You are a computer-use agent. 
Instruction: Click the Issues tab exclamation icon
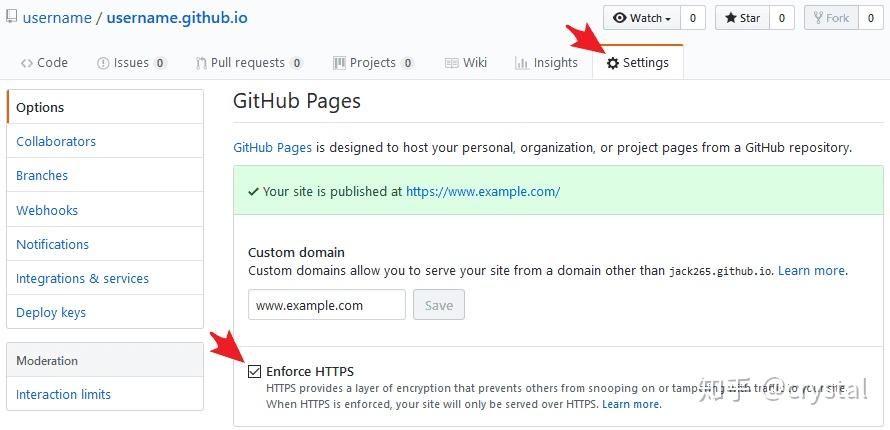point(103,63)
